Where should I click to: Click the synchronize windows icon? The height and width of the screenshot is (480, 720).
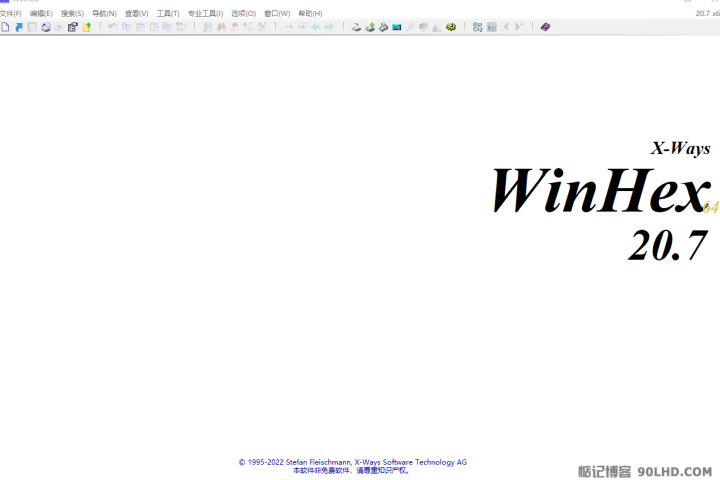pyautogui.click(x=478, y=27)
